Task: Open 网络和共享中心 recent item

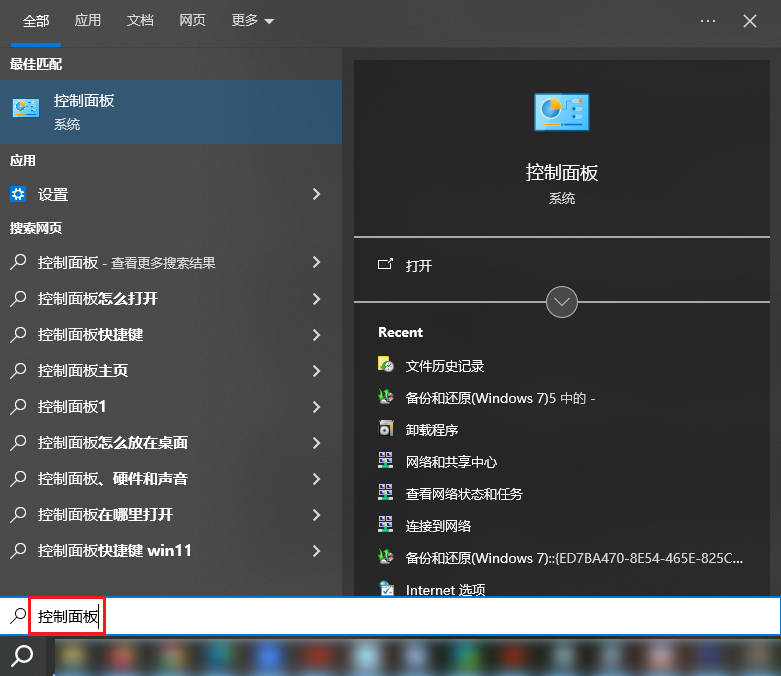Action: [x=450, y=462]
